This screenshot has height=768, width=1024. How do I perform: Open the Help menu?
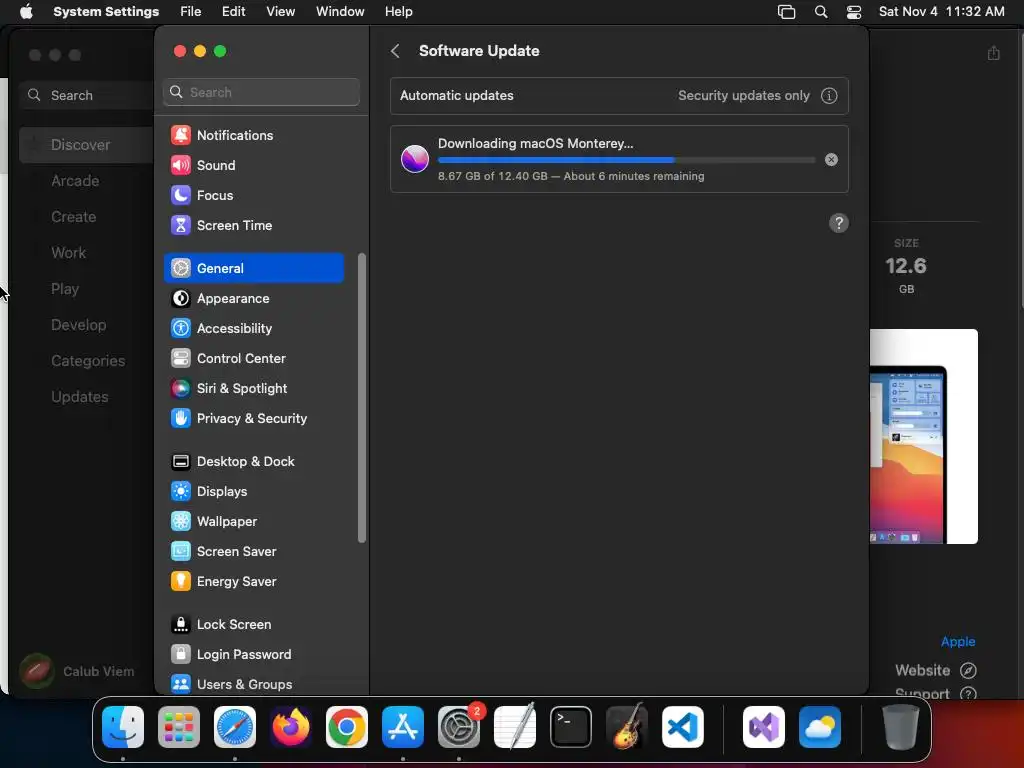(398, 12)
